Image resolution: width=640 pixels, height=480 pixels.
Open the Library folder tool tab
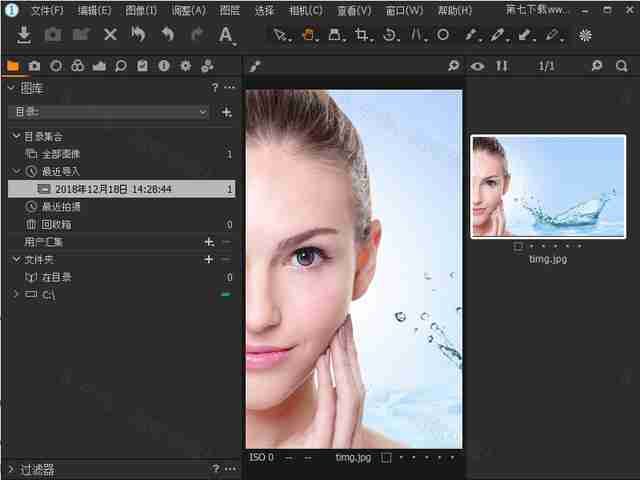pos(13,66)
